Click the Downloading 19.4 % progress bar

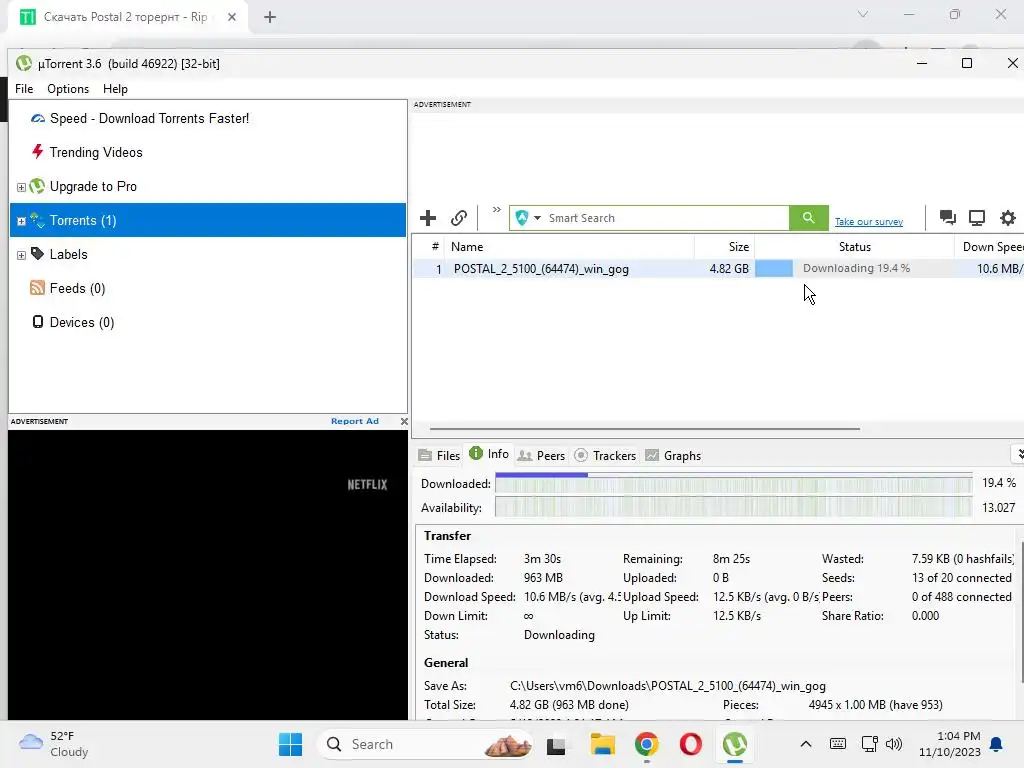(x=854, y=268)
